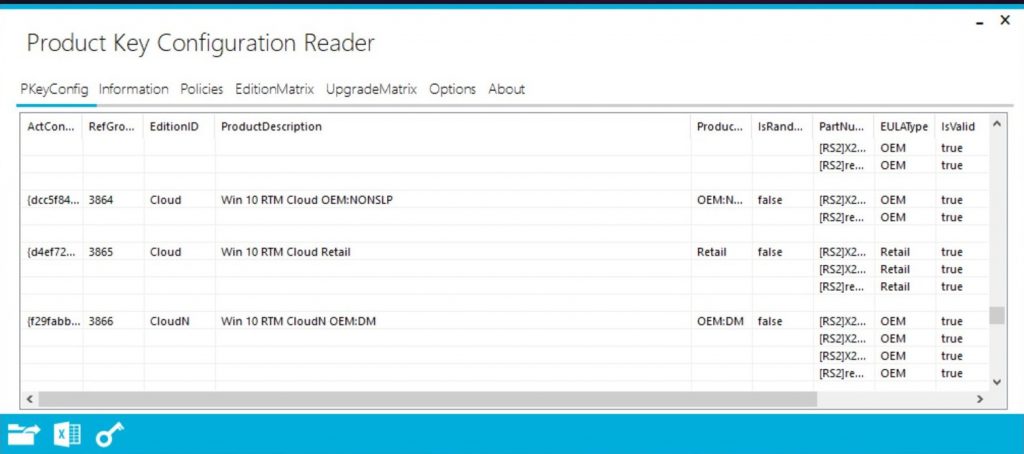The image size is (1024, 454).
Task: Select Win 10 RTM CloudN OEM:DM description
Action: [453, 321]
